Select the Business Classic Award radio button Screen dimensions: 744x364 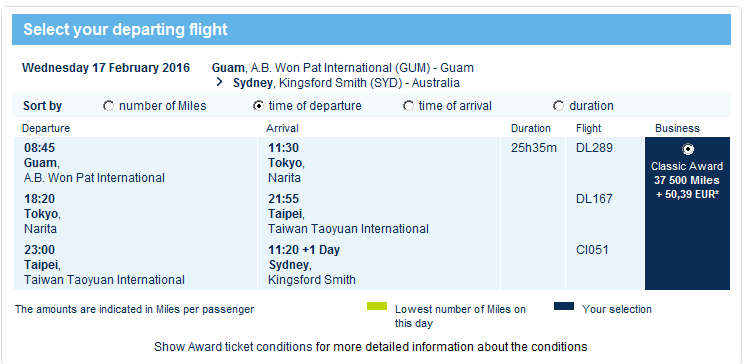pos(687,149)
